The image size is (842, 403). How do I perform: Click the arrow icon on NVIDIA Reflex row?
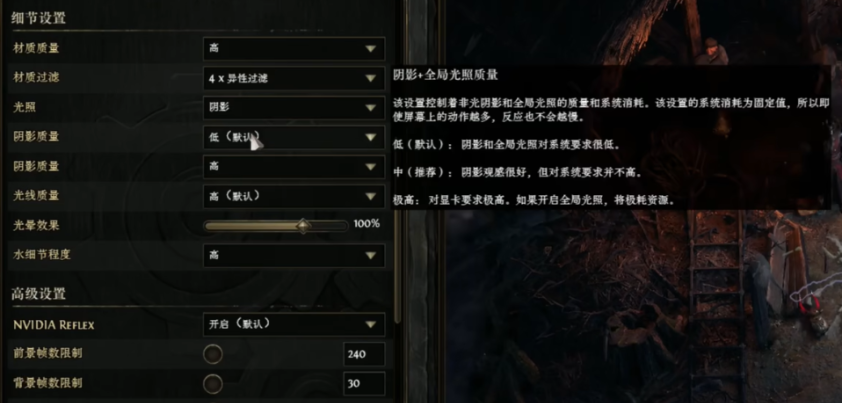tap(370, 325)
